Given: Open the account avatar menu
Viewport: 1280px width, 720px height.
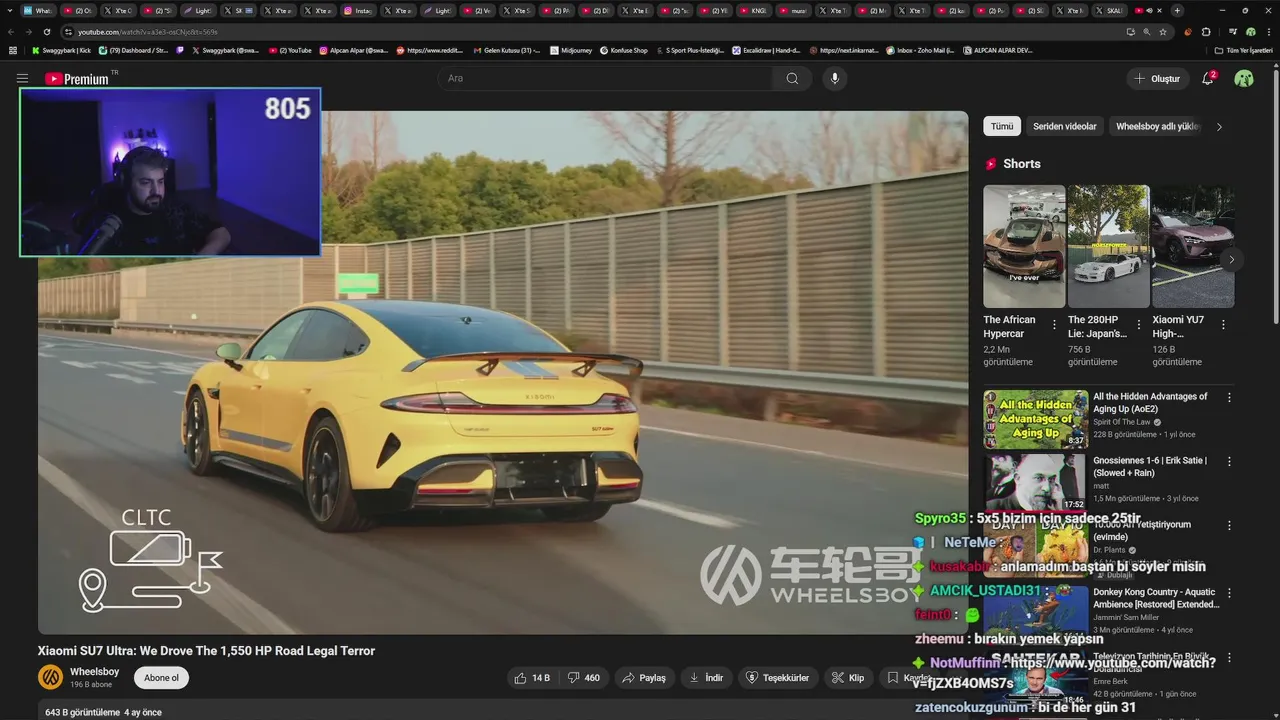Looking at the screenshot, I should pos(1244,78).
